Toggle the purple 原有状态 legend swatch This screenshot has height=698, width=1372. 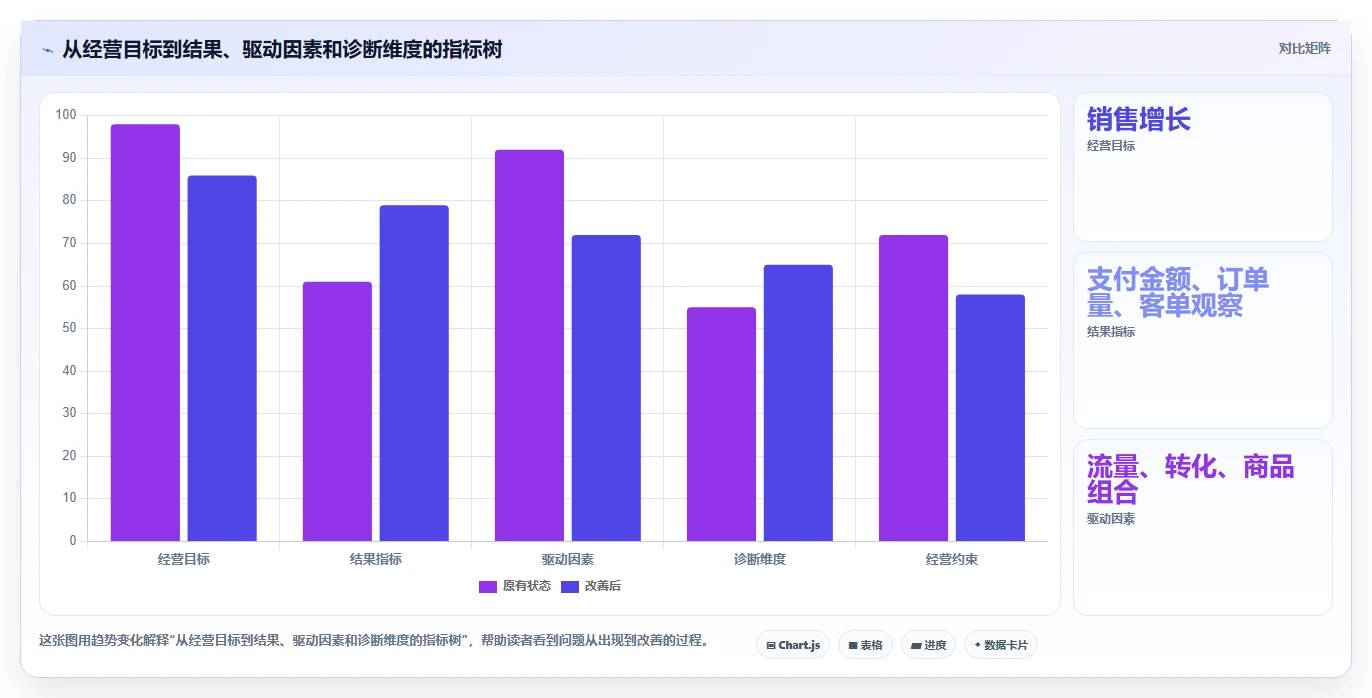(488, 586)
